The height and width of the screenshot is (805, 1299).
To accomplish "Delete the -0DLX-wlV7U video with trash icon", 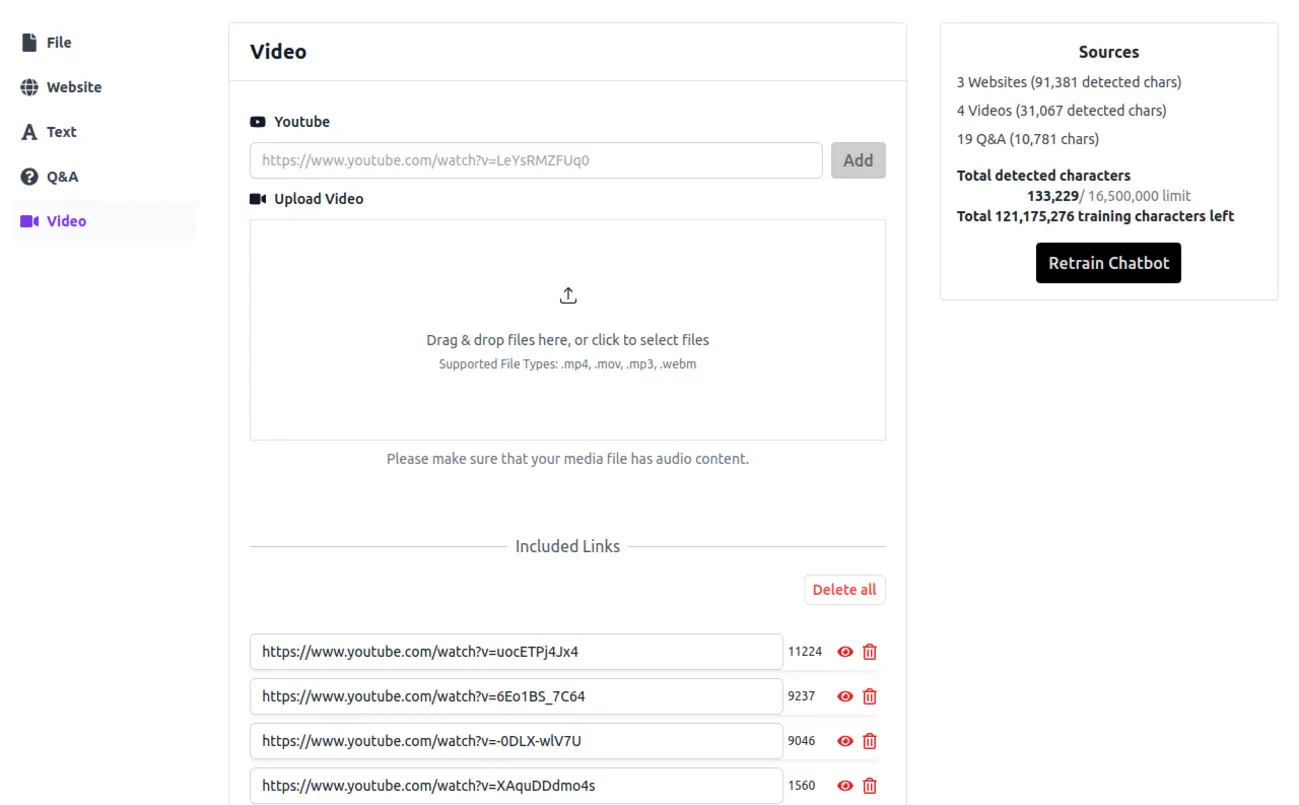I will click(x=869, y=741).
